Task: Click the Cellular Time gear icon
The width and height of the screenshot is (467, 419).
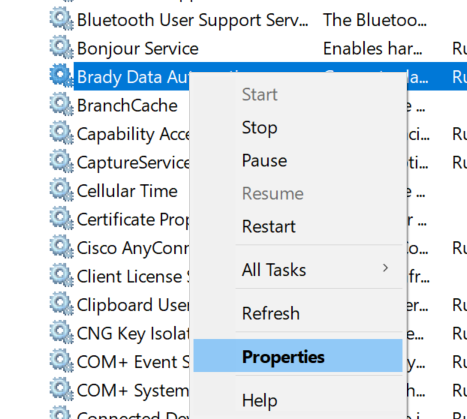Action: click(61, 190)
